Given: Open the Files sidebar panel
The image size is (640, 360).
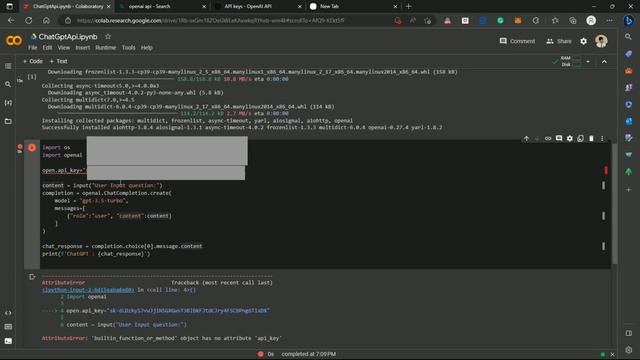Looking at the screenshot, I should (x=8, y=121).
